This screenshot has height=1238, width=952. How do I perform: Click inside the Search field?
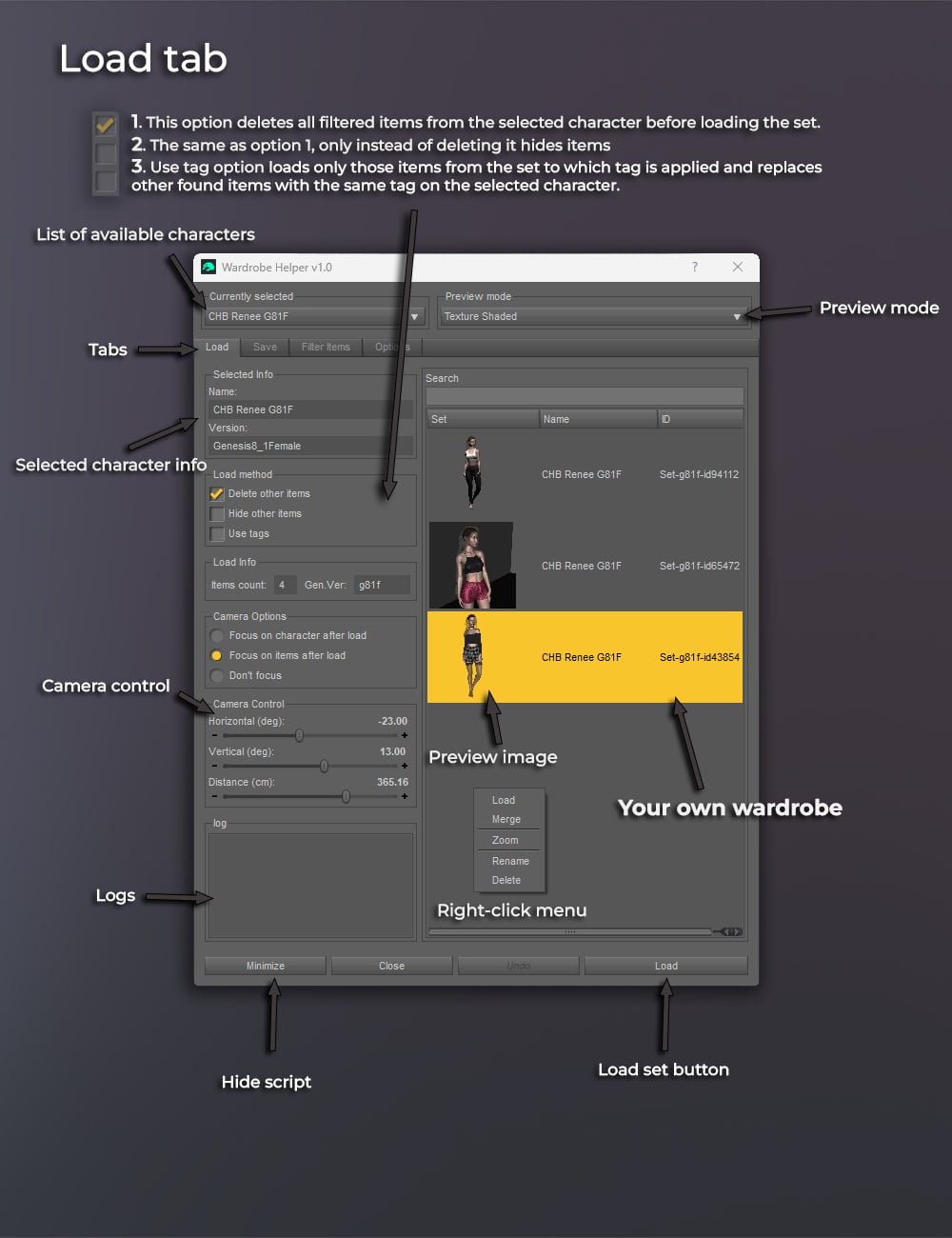[x=584, y=395]
